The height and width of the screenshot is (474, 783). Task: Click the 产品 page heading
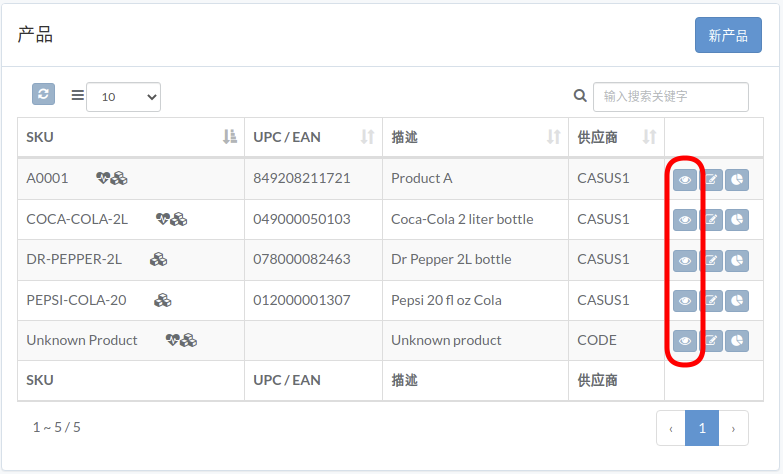point(35,35)
